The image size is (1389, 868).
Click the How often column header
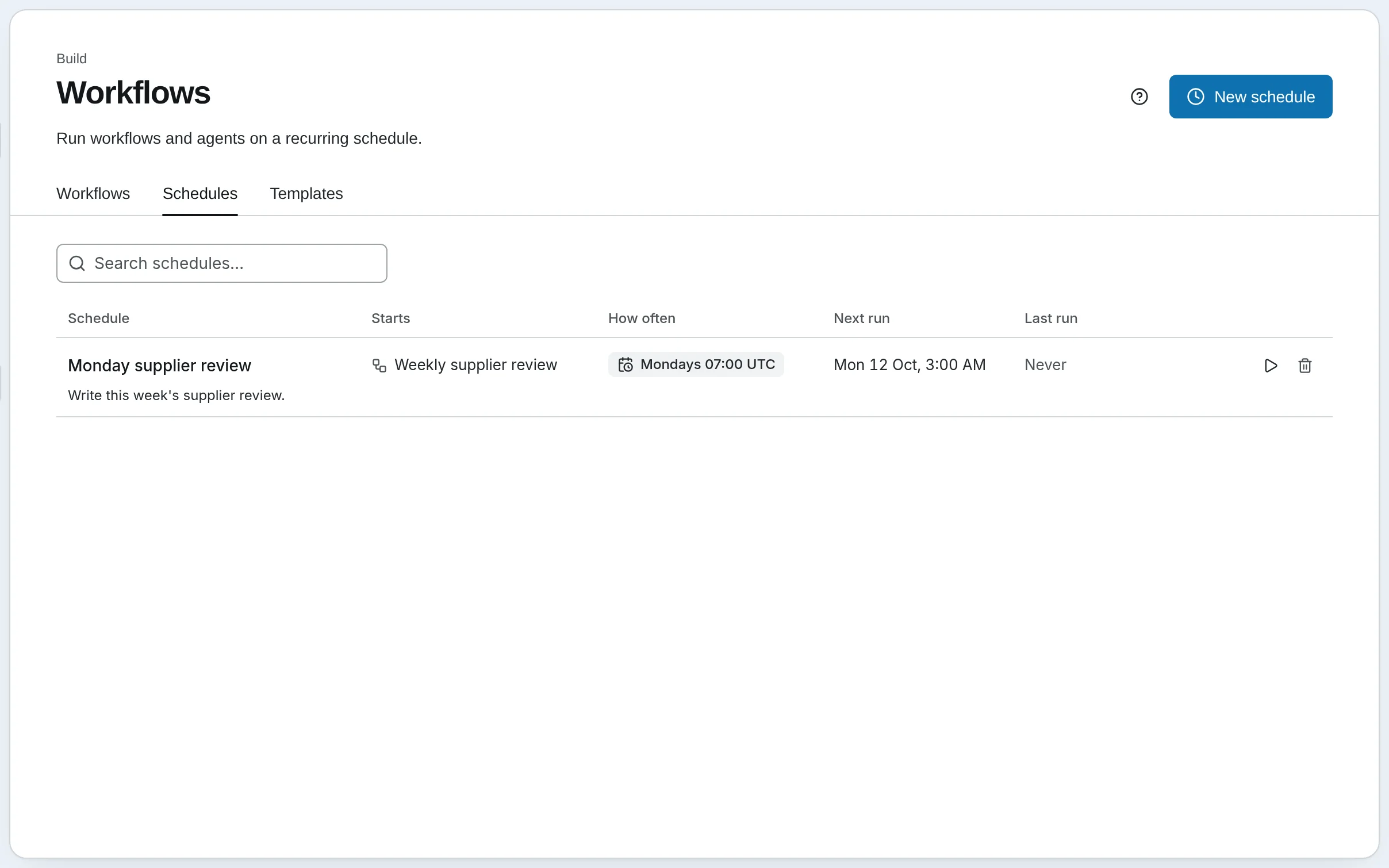(642, 318)
